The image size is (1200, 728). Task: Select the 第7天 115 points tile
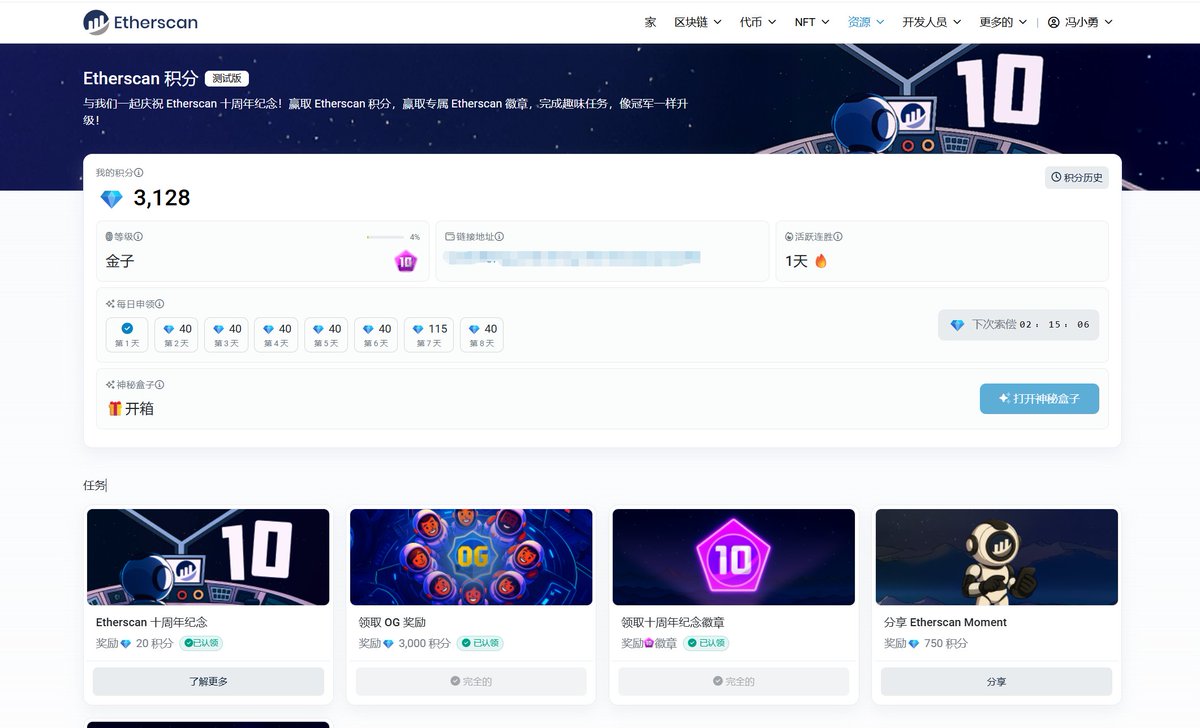[x=429, y=335]
